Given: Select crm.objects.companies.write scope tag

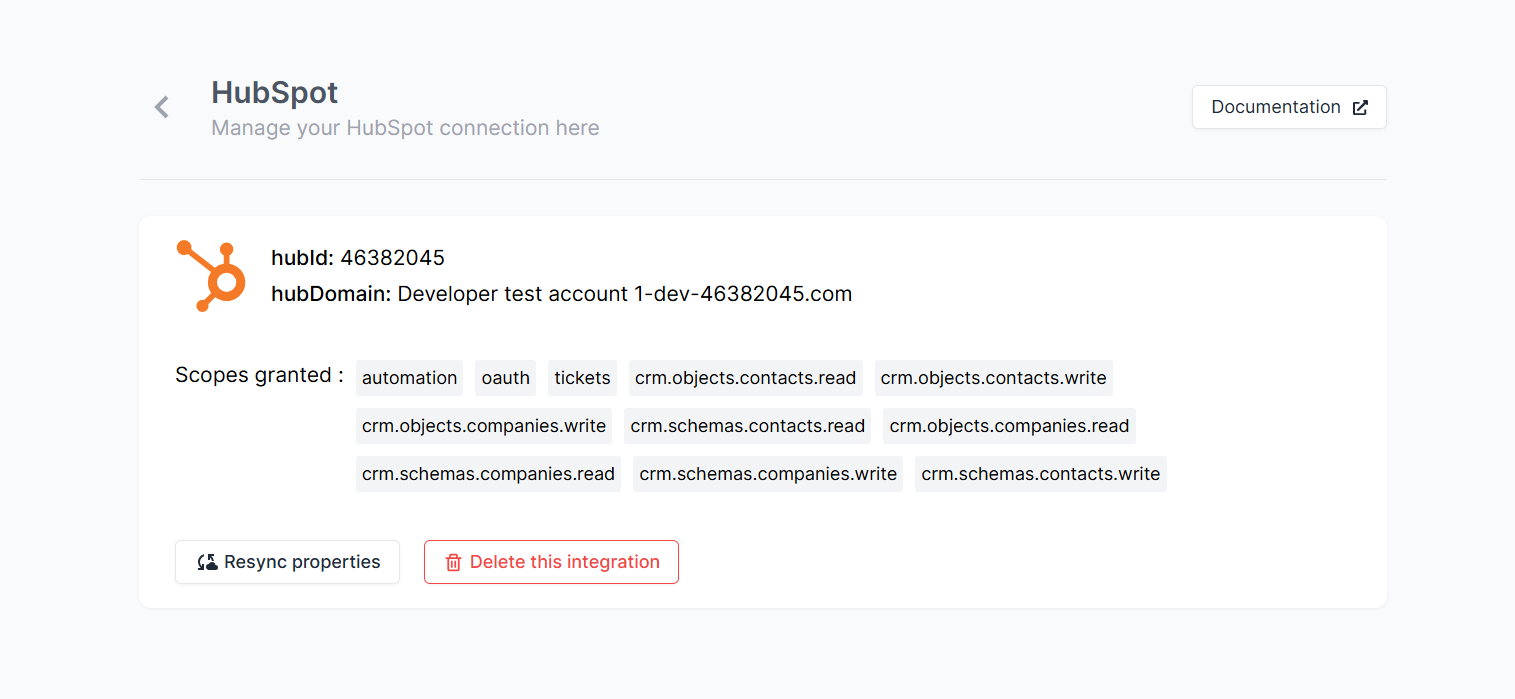Looking at the screenshot, I should point(484,426).
